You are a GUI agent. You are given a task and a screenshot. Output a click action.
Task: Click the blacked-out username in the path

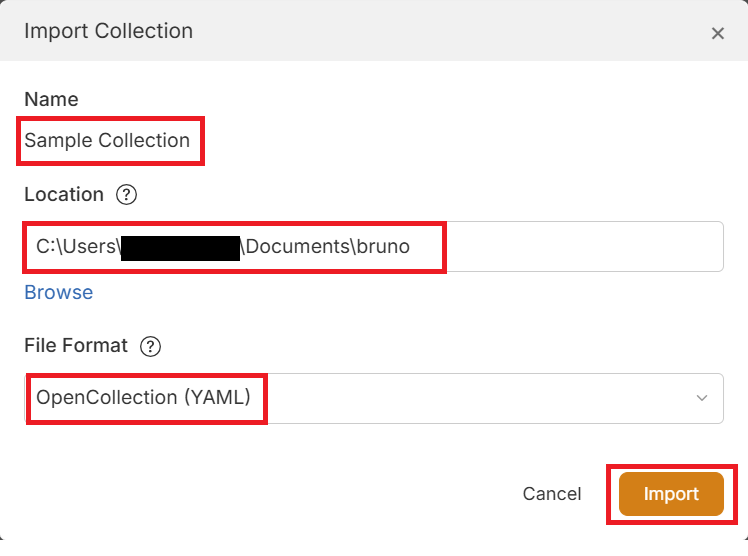tap(180, 246)
